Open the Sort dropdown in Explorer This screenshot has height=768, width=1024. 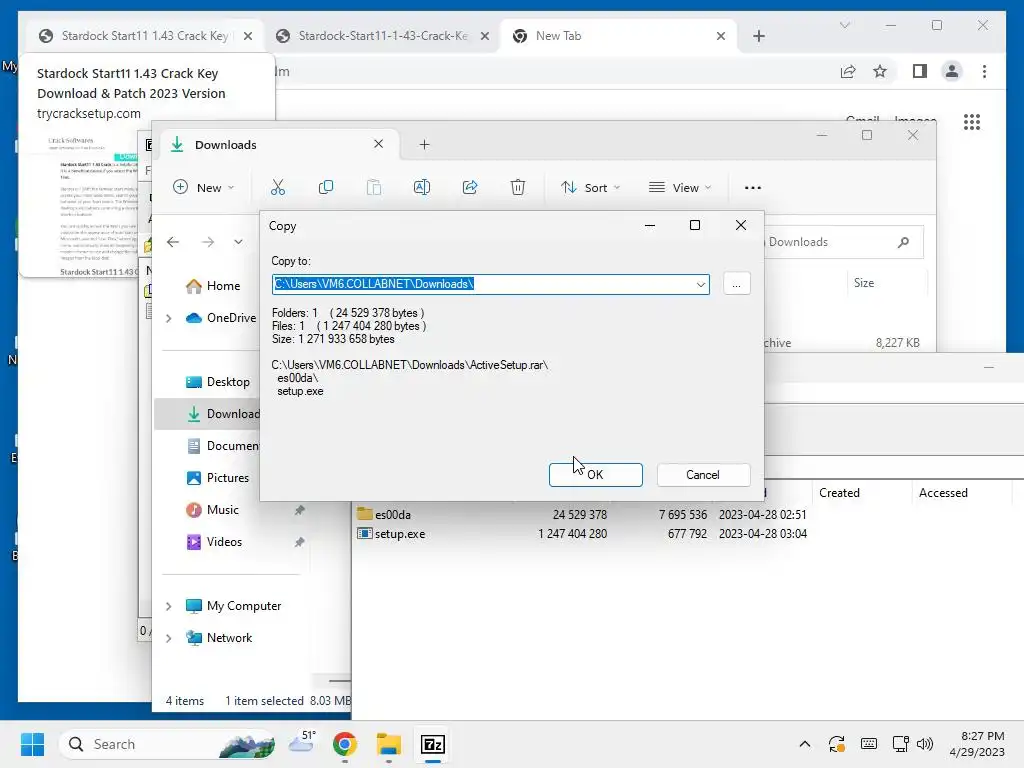coord(590,187)
